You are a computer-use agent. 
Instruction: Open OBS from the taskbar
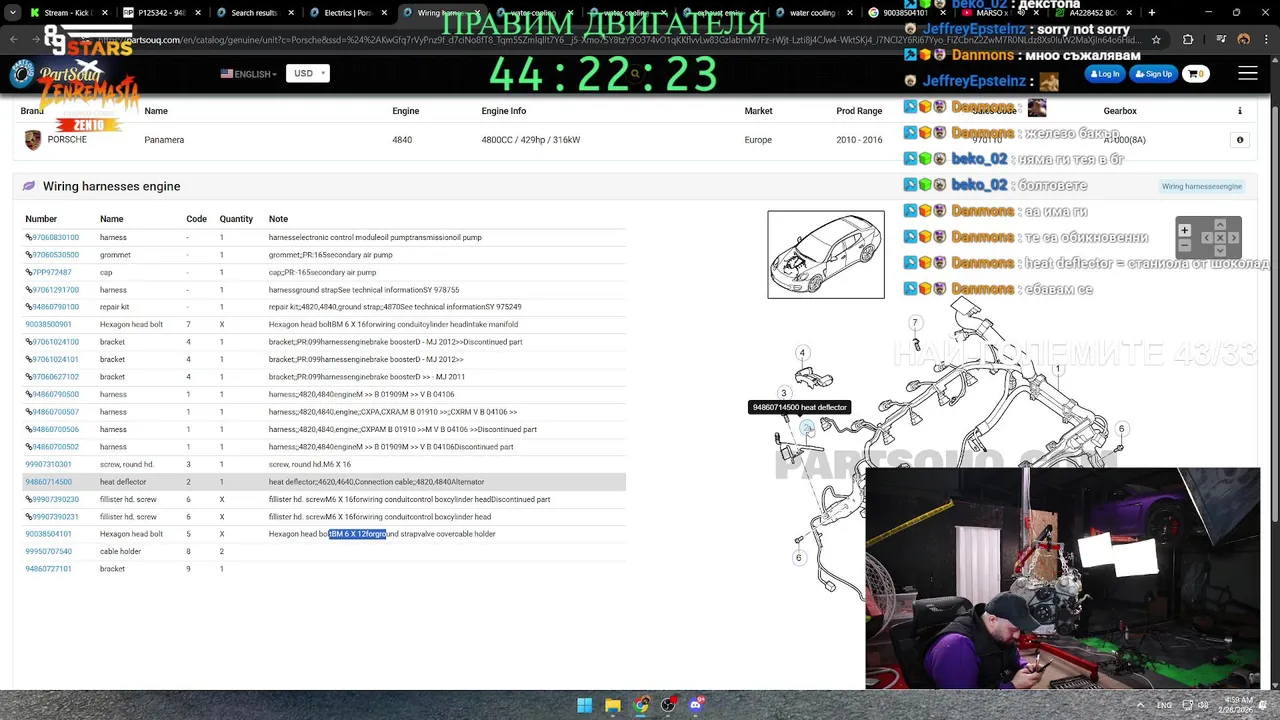pos(668,705)
